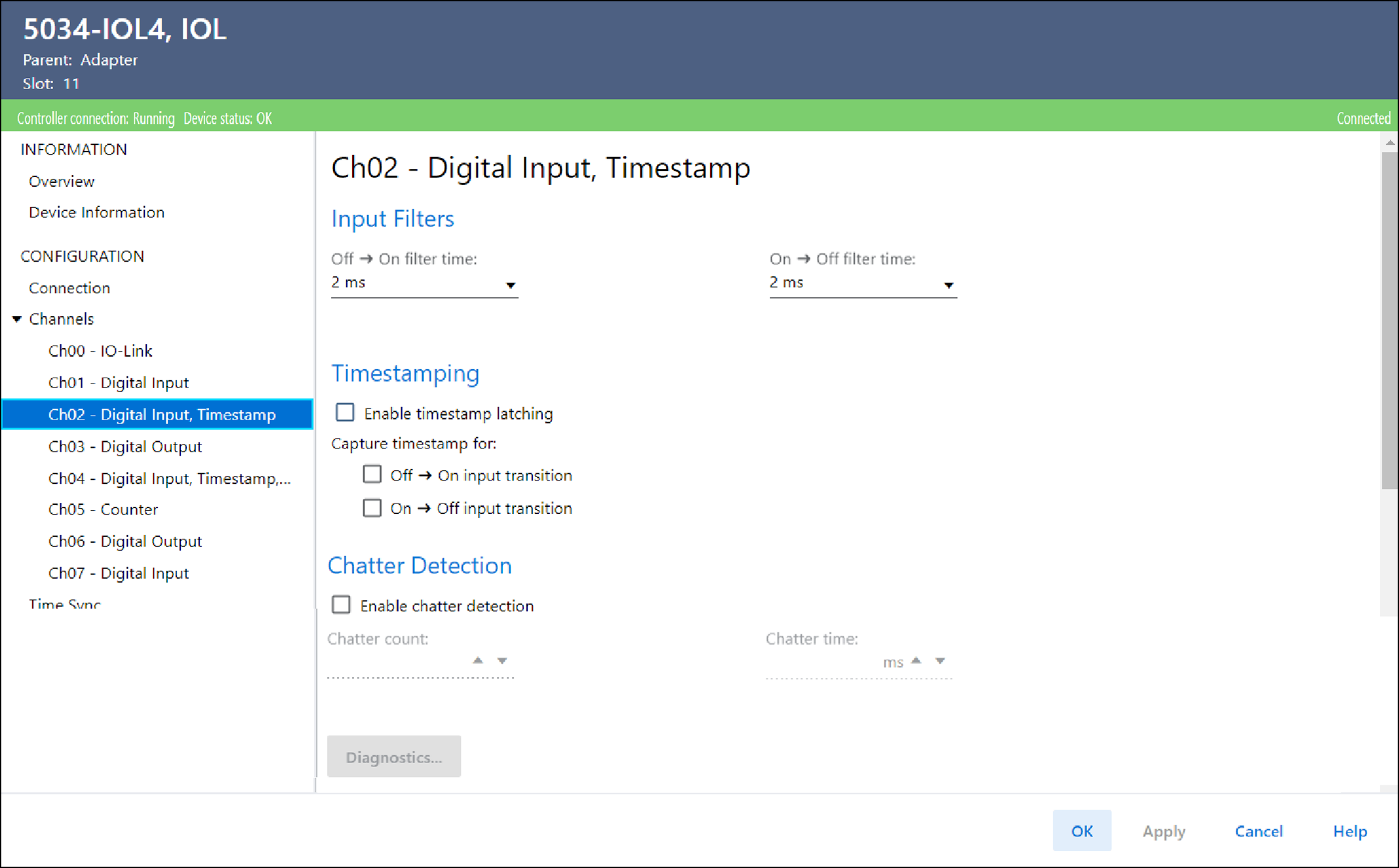The width and height of the screenshot is (1399, 868).
Task: Open Ch05 - Counter channel page
Action: [103, 509]
